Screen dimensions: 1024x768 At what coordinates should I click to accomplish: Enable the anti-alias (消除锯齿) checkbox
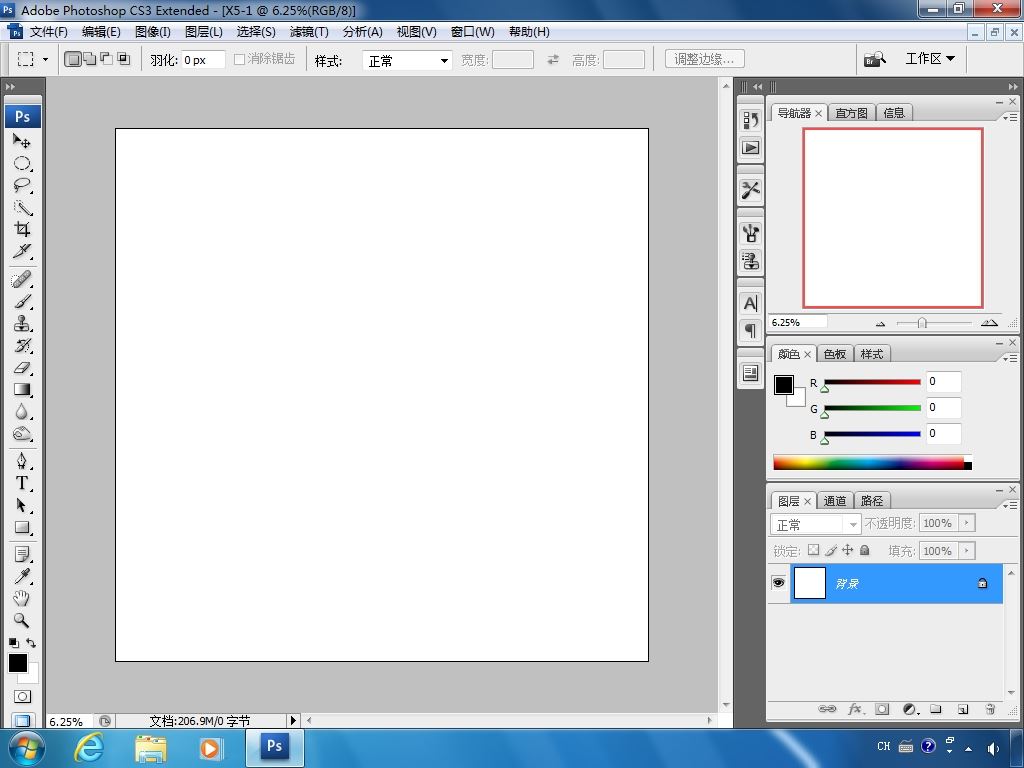coord(239,59)
